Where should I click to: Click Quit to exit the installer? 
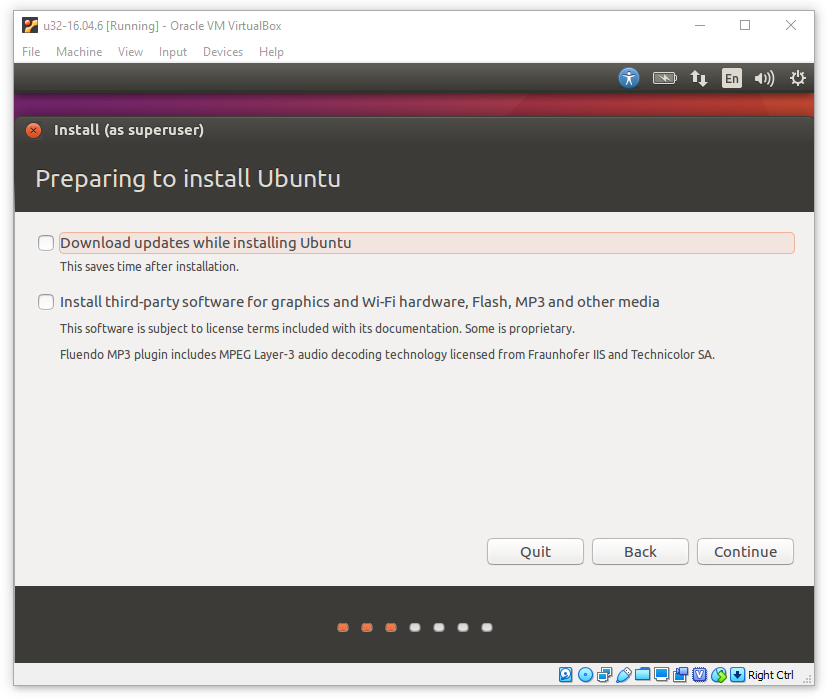pos(535,552)
